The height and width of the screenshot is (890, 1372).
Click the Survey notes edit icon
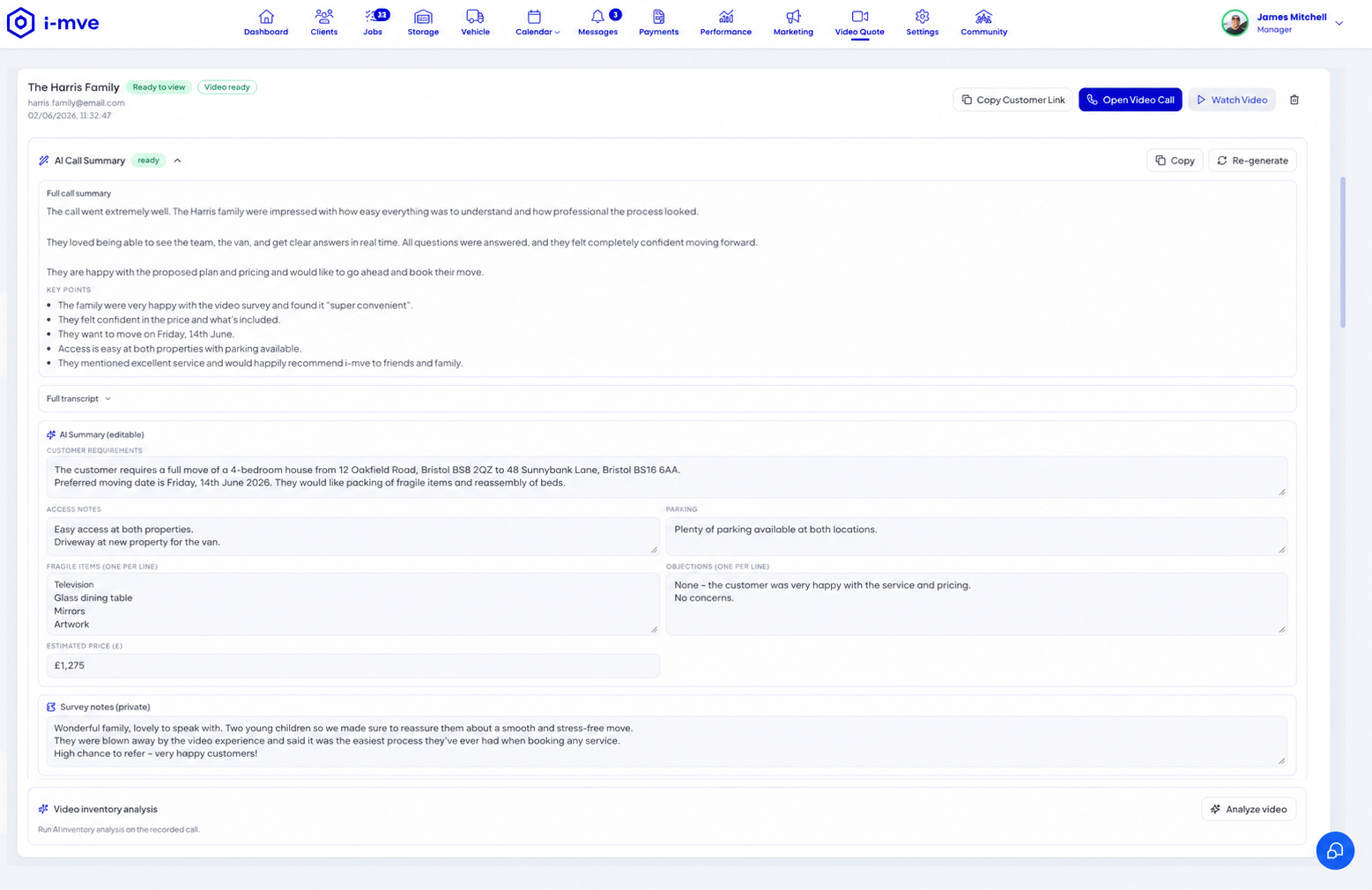51,707
